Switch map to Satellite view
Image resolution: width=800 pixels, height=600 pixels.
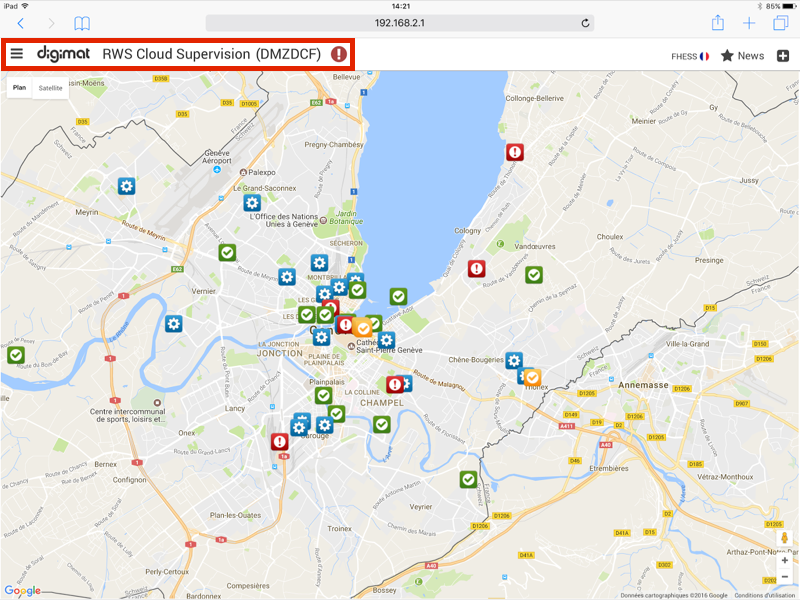pyautogui.click(x=51, y=88)
